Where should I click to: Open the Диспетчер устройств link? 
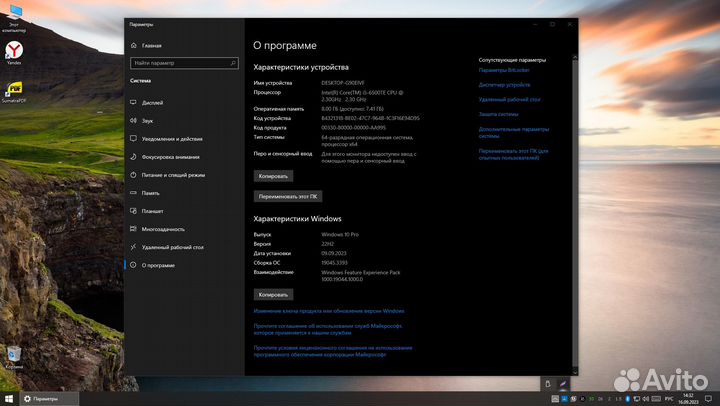[x=504, y=85]
